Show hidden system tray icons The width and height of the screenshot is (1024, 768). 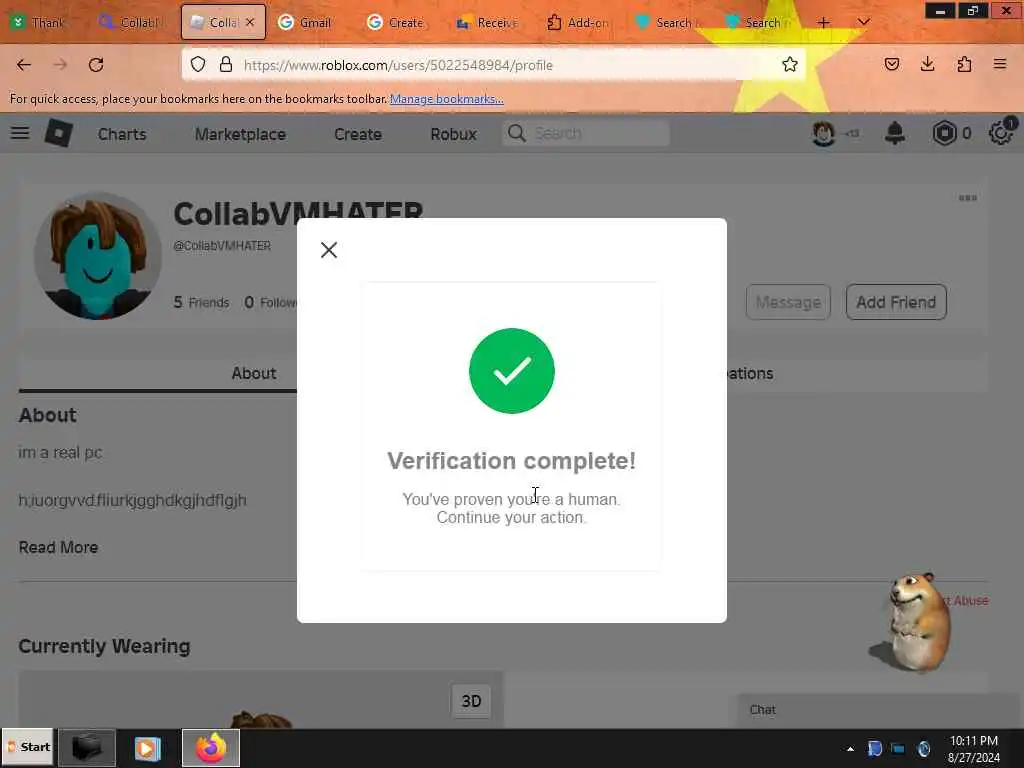click(x=850, y=749)
